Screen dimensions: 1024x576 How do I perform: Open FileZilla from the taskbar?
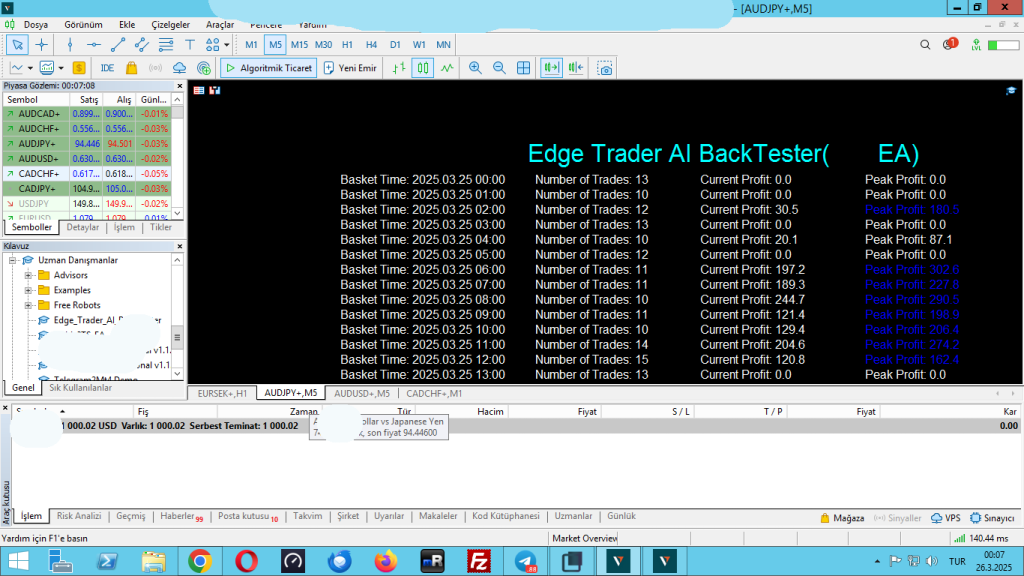point(479,561)
